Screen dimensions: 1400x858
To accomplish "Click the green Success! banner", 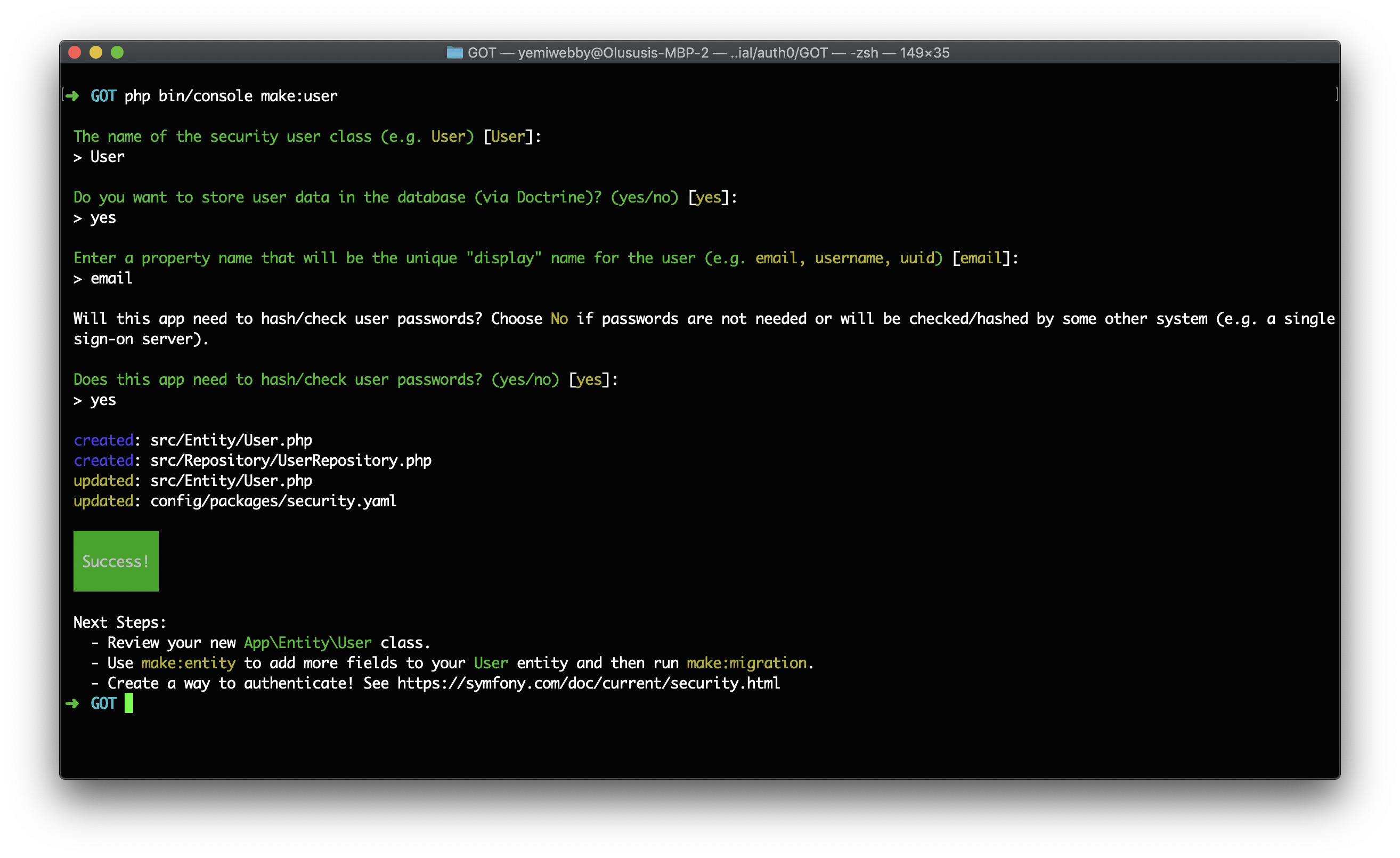I will point(116,561).
